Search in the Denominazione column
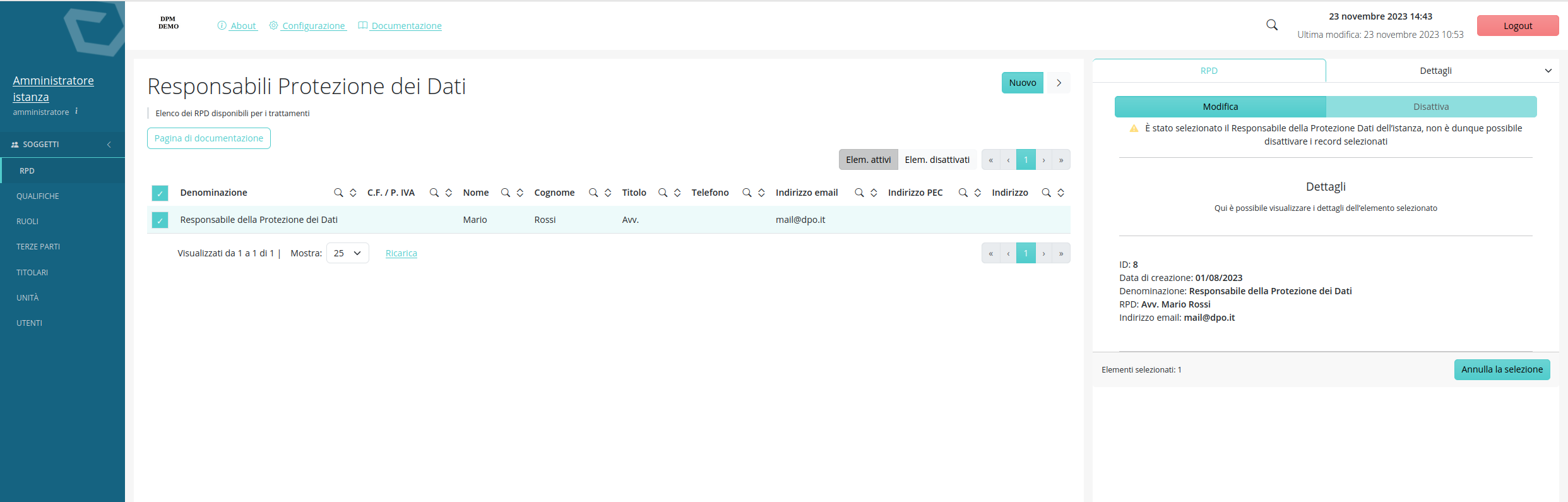1568x502 pixels. [x=338, y=193]
